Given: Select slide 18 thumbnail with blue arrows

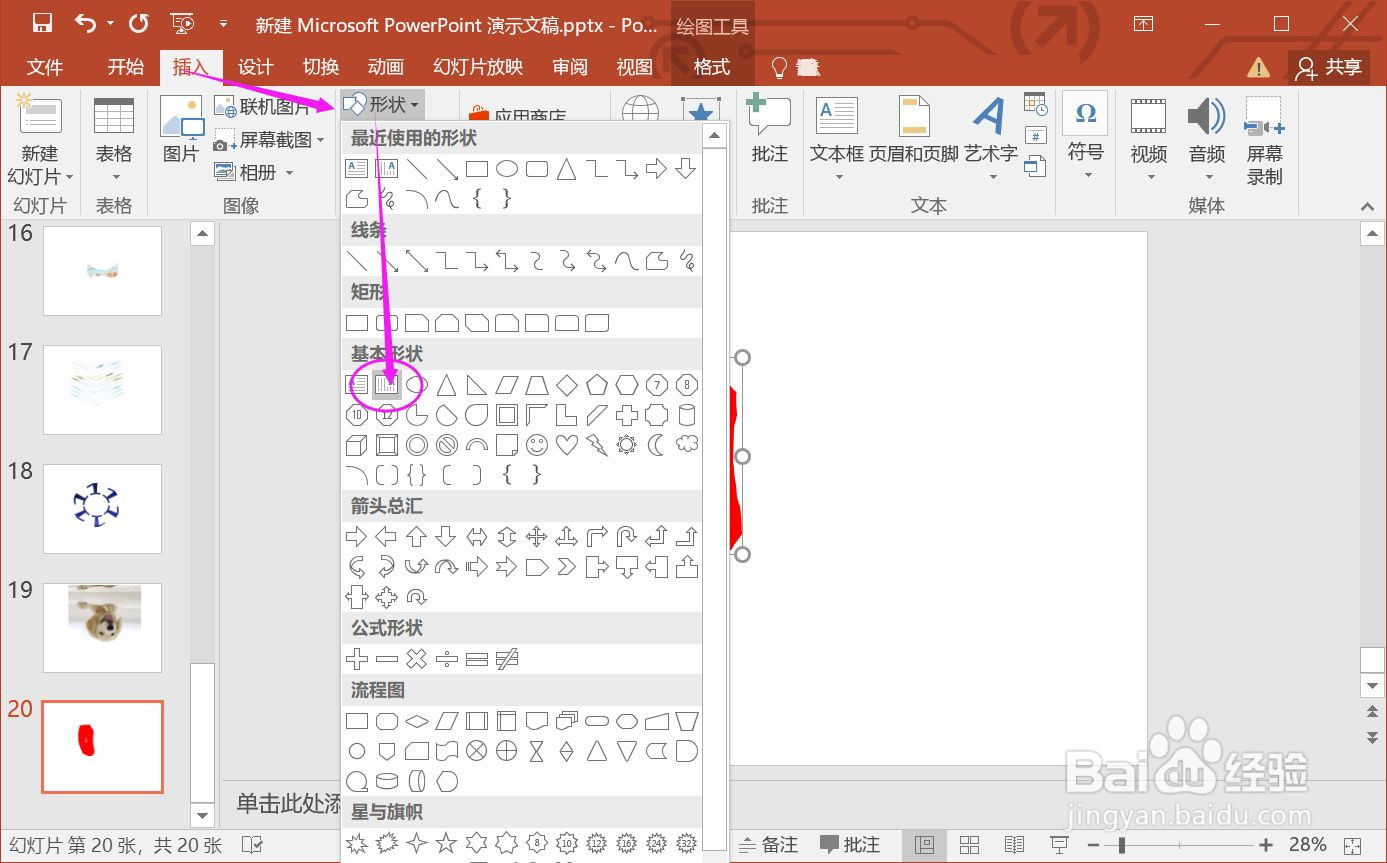Looking at the screenshot, I should click(x=102, y=508).
